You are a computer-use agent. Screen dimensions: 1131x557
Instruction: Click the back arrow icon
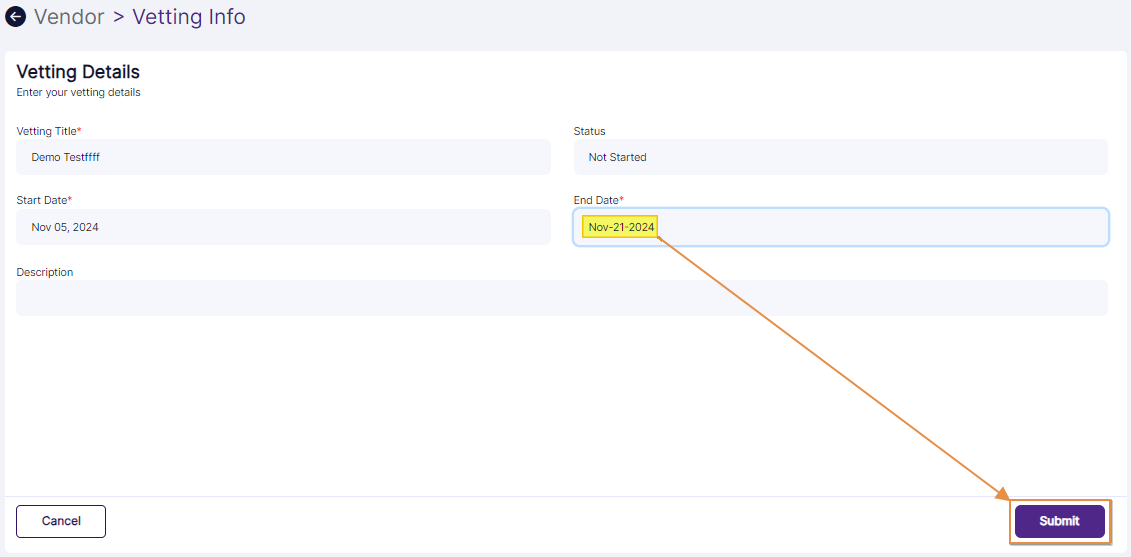tap(15, 17)
